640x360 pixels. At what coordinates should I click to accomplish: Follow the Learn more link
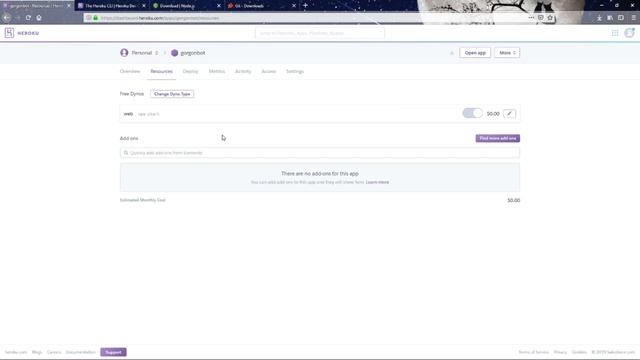[x=377, y=182]
